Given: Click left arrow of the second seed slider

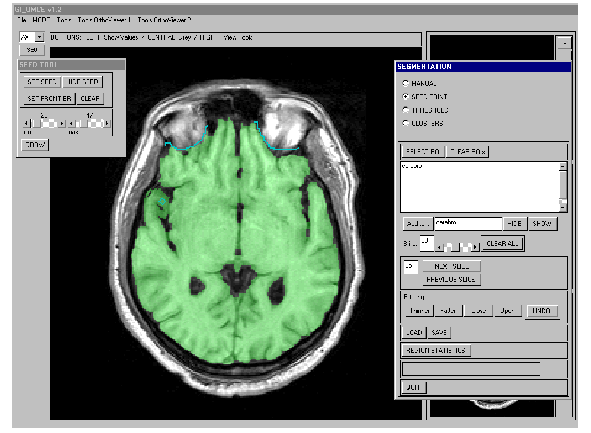Looking at the screenshot, I should (71, 123).
